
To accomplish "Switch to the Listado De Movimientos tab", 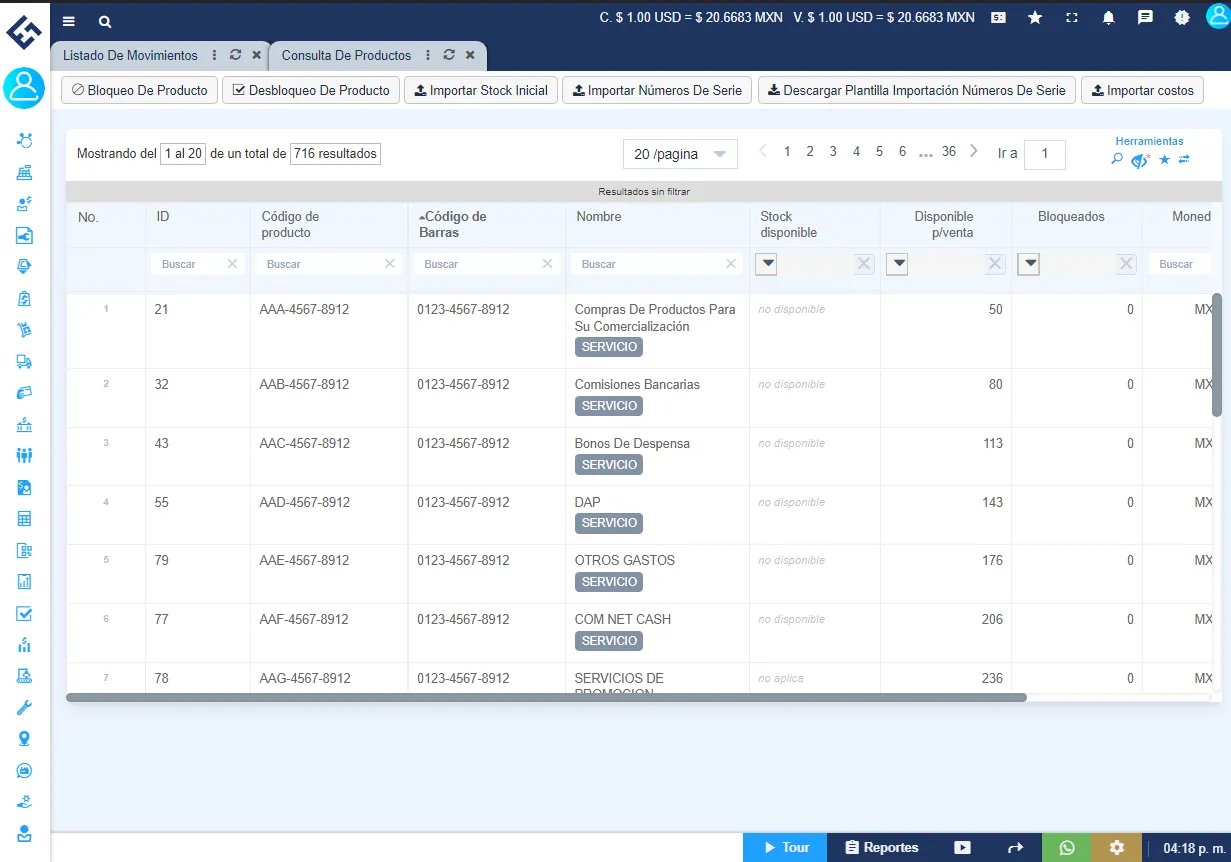I will tap(130, 56).
